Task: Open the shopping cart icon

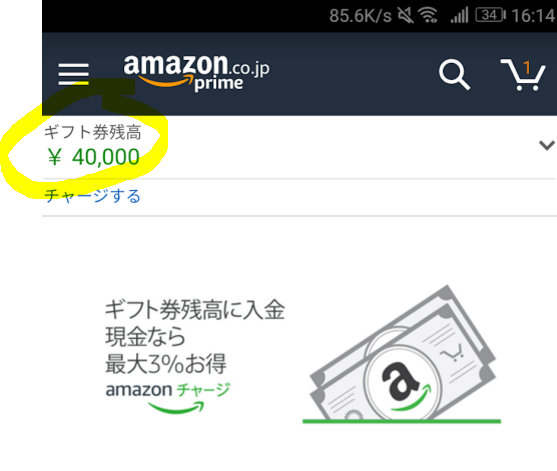Action: (523, 75)
